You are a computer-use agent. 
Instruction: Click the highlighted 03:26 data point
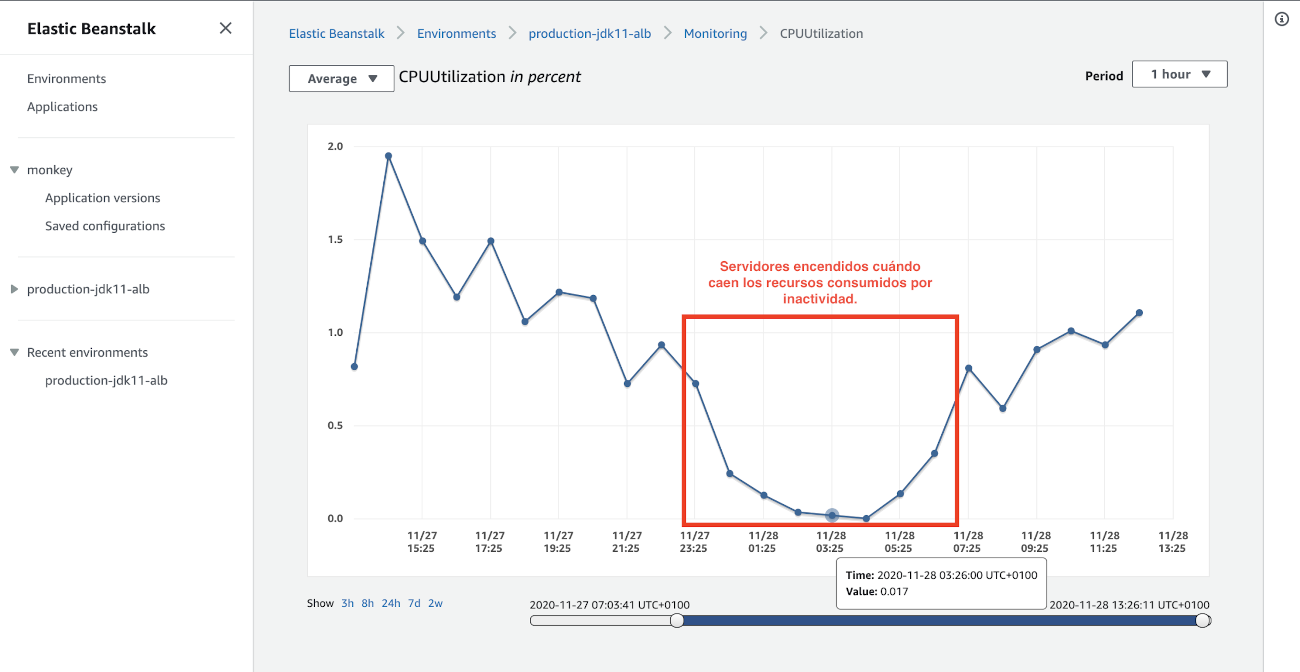(x=832, y=515)
